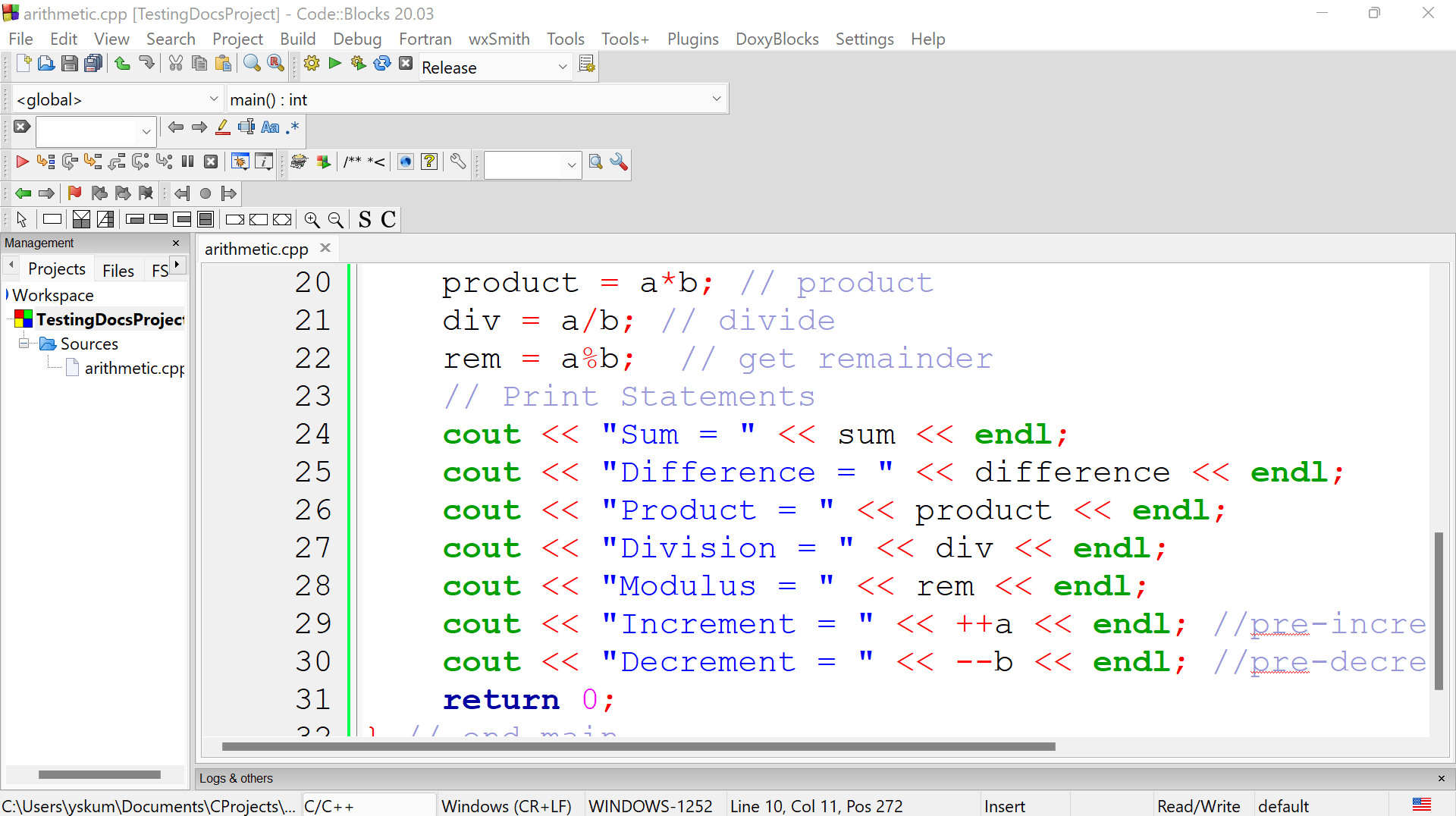Enable regular expressions in incremental search
1456x816 pixels.
point(292,127)
